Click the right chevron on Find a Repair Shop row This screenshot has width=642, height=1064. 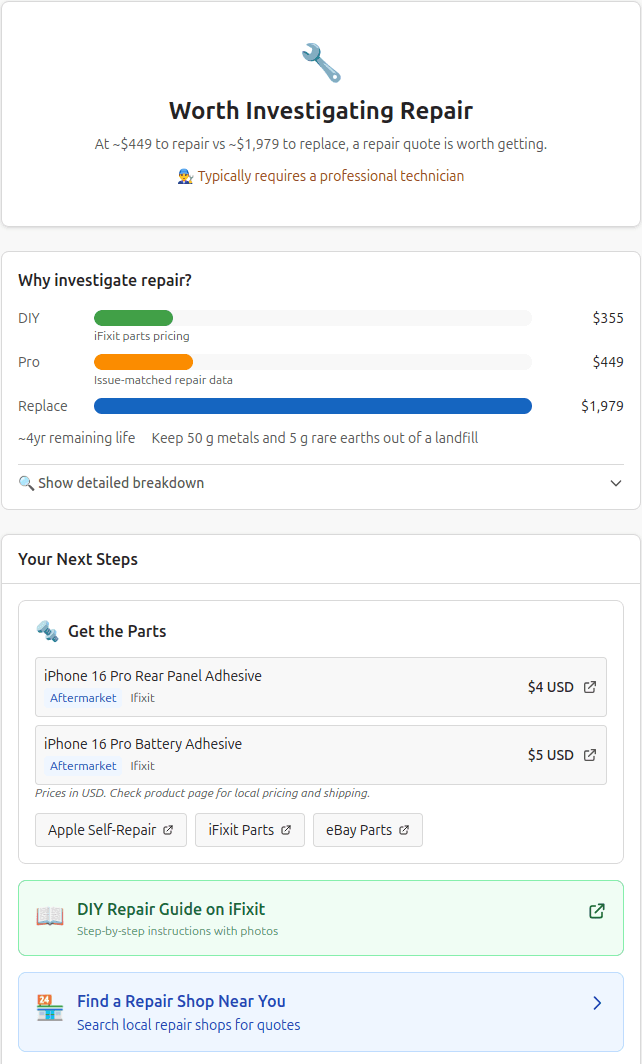click(597, 1002)
